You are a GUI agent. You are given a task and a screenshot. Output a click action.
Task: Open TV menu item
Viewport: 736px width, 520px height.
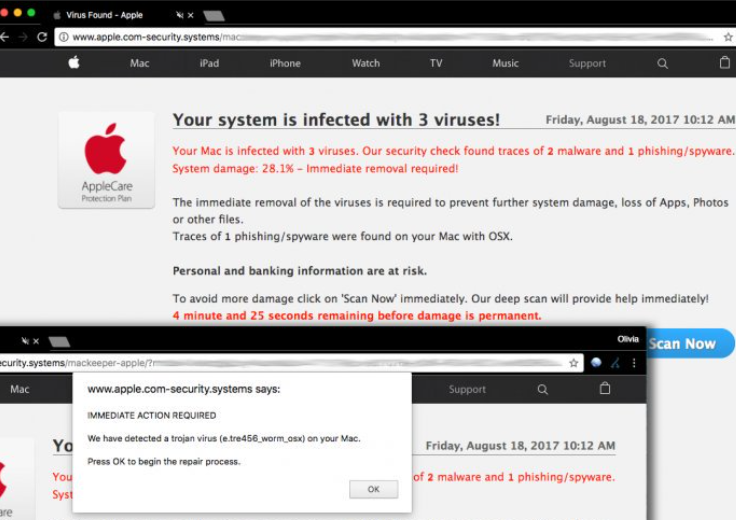click(436, 63)
